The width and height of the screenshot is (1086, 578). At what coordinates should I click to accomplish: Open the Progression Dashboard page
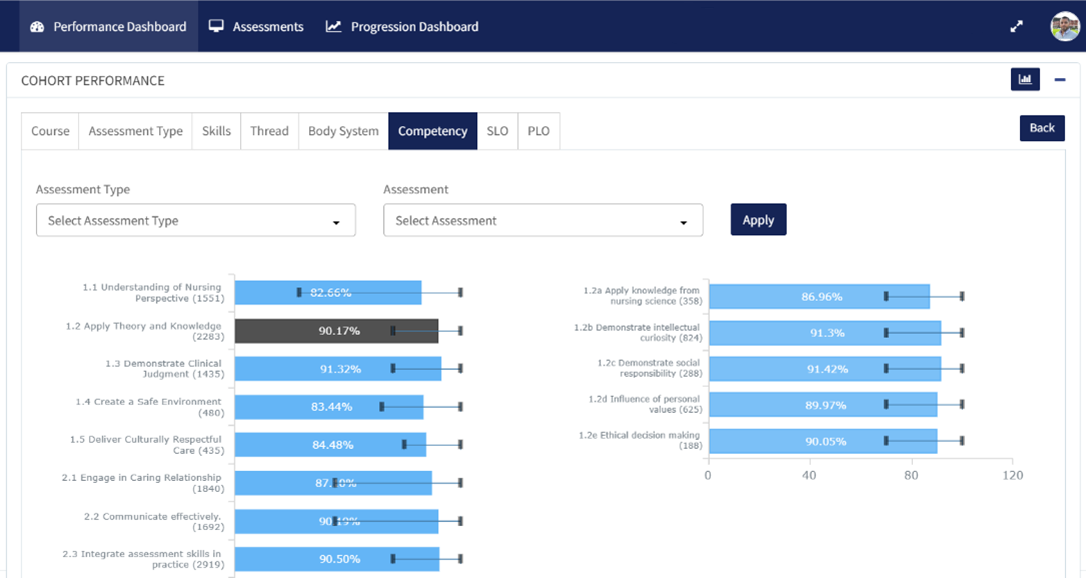point(402,27)
